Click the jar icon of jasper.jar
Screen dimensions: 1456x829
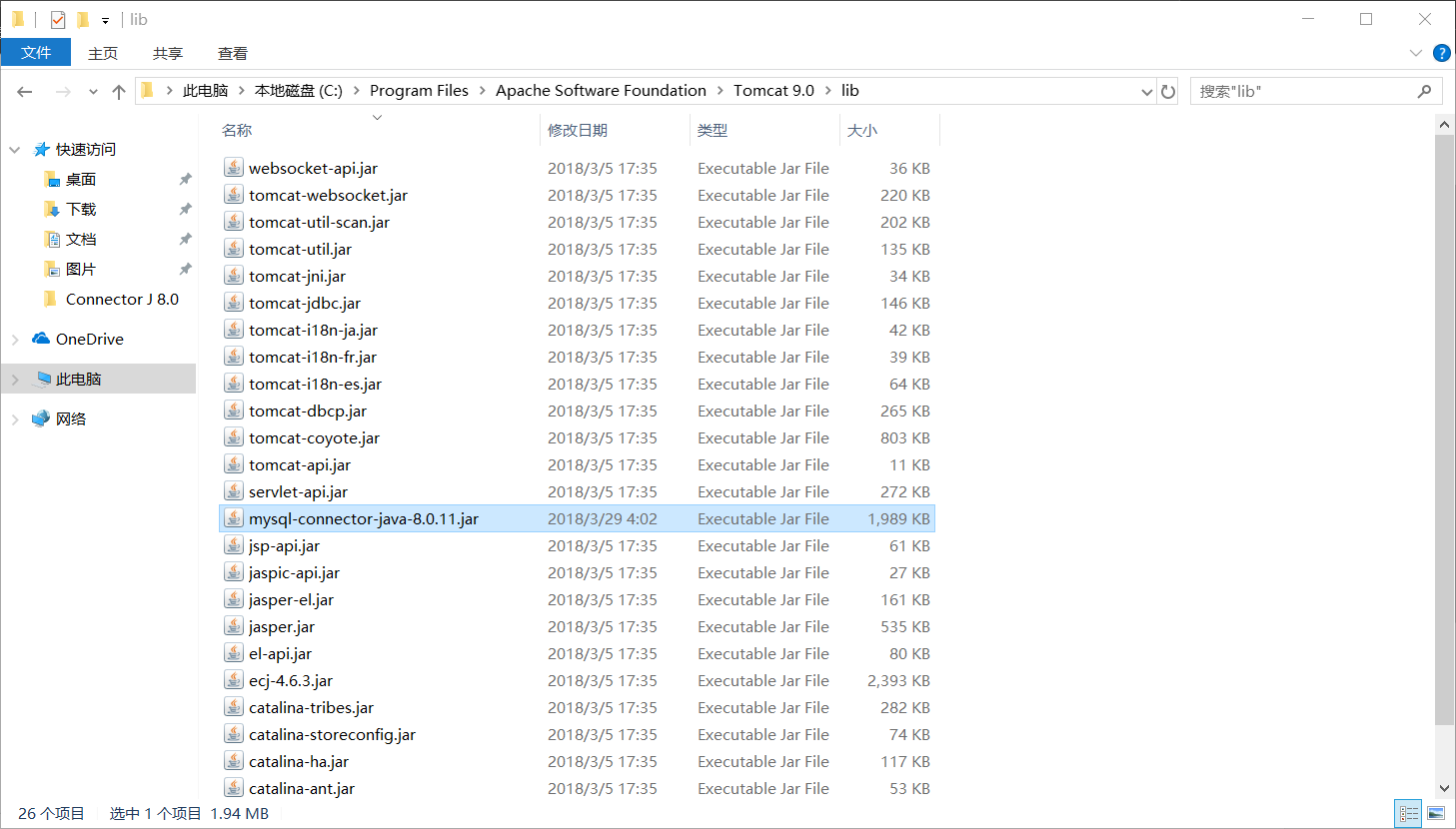[234, 625]
